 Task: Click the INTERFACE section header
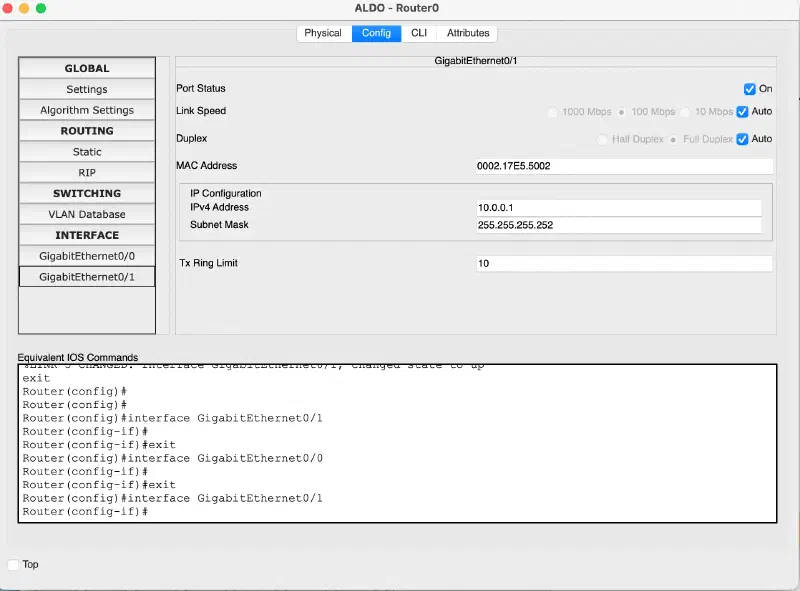click(87, 235)
